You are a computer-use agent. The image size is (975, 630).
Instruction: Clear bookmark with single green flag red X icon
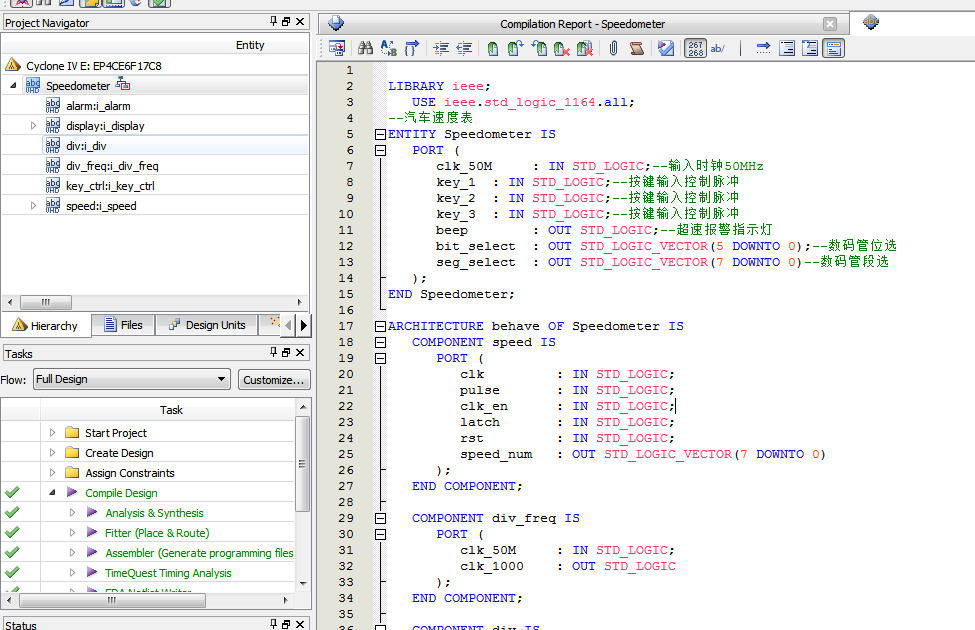(561, 48)
